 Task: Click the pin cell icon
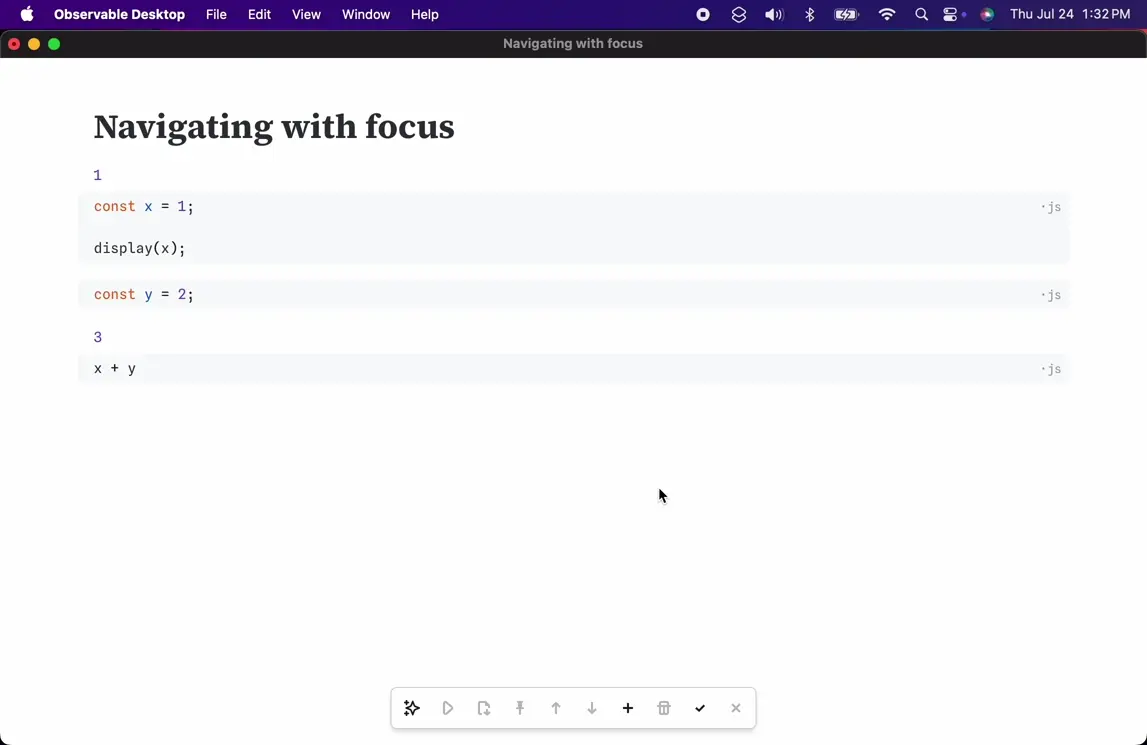520,708
